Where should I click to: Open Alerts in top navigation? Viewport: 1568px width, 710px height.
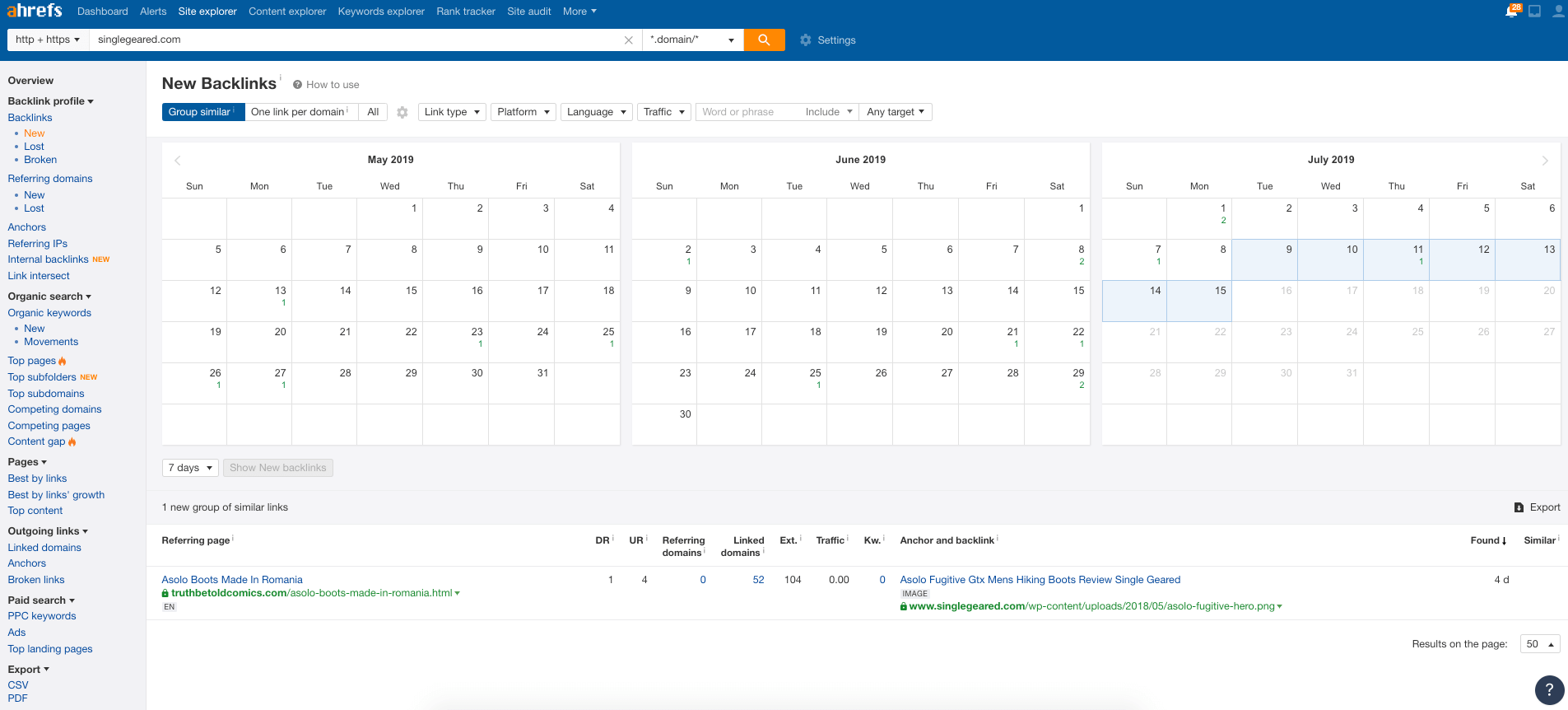(x=153, y=12)
